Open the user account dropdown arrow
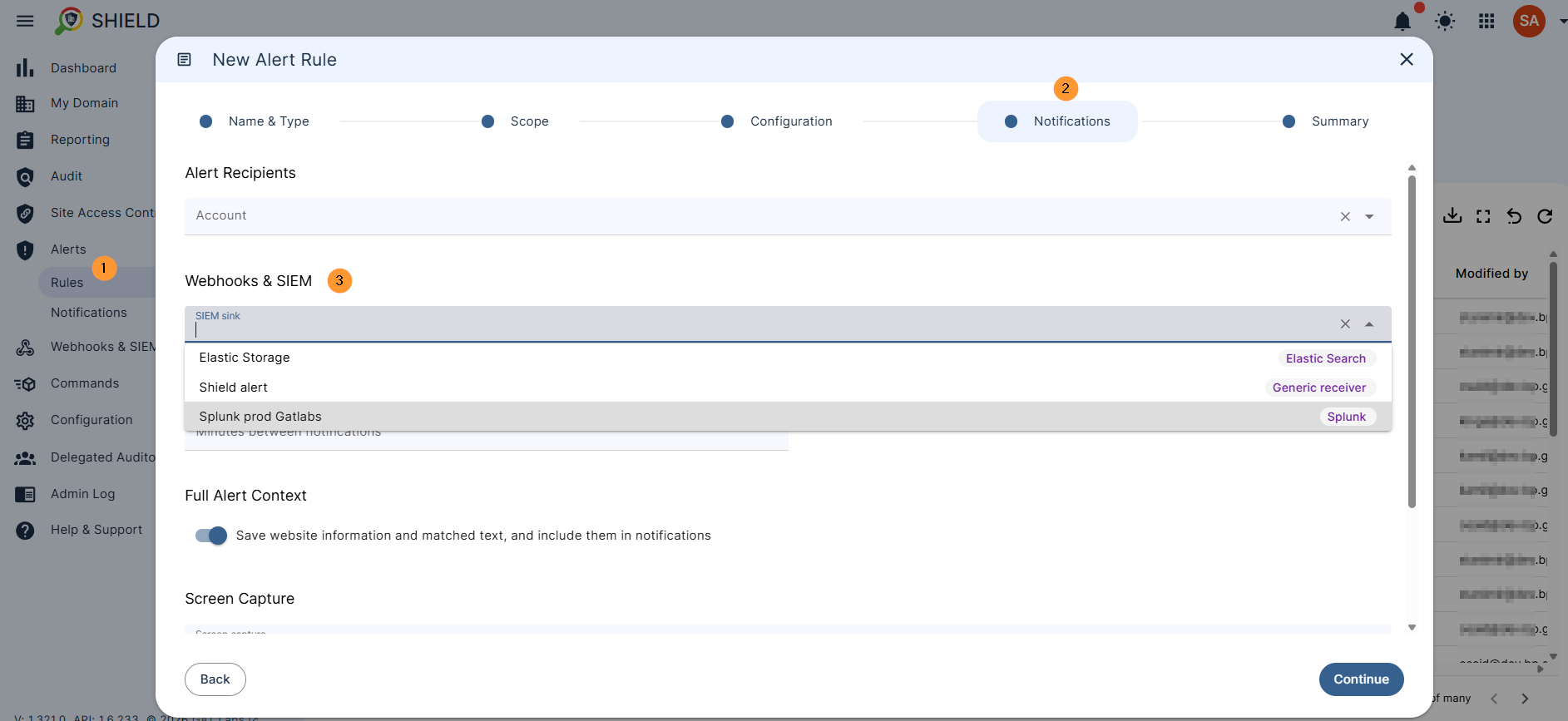 coord(1561,22)
